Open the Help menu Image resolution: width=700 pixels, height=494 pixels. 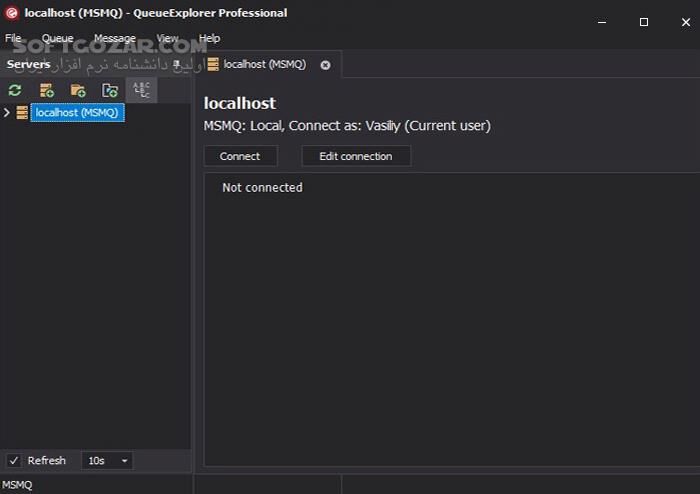pyautogui.click(x=209, y=38)
